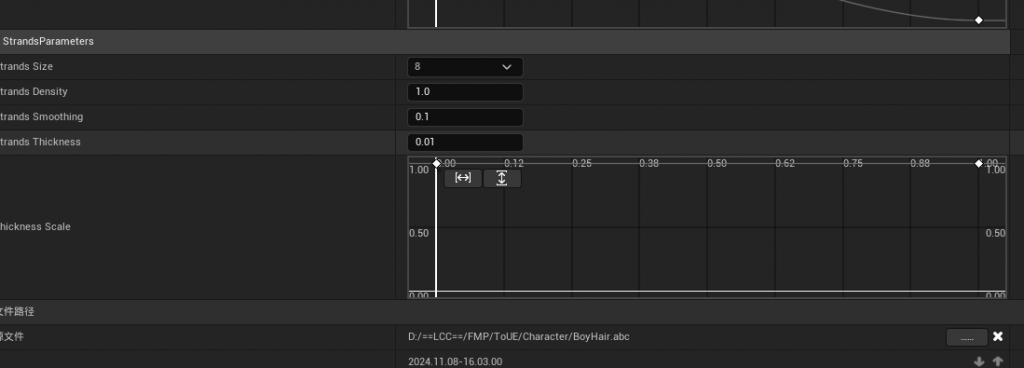
Task: Click the 0.75 tick on curve time axis
Action: coord(853,163)
